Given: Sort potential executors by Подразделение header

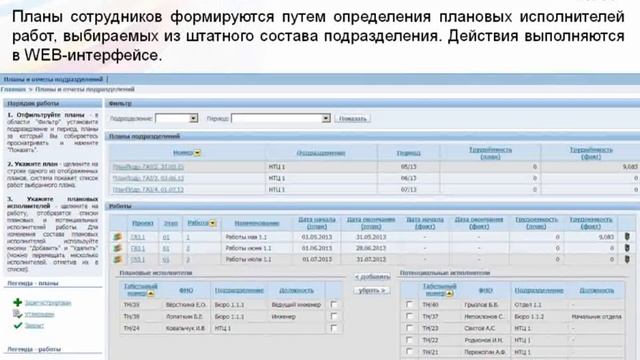Looking at the screenshot, I should click(x=539, y=291).
